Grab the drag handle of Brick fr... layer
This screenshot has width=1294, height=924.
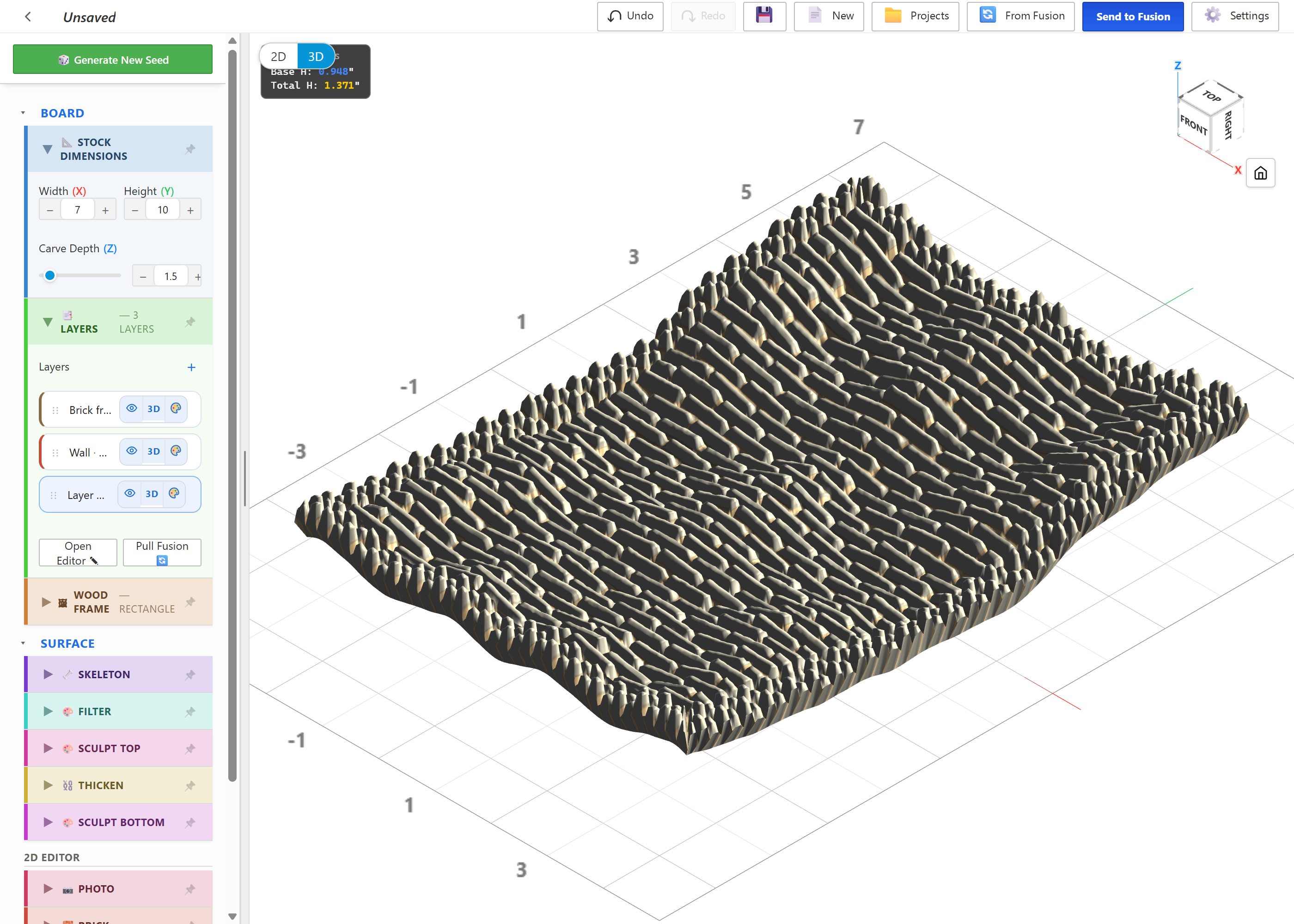pos(55,410)
